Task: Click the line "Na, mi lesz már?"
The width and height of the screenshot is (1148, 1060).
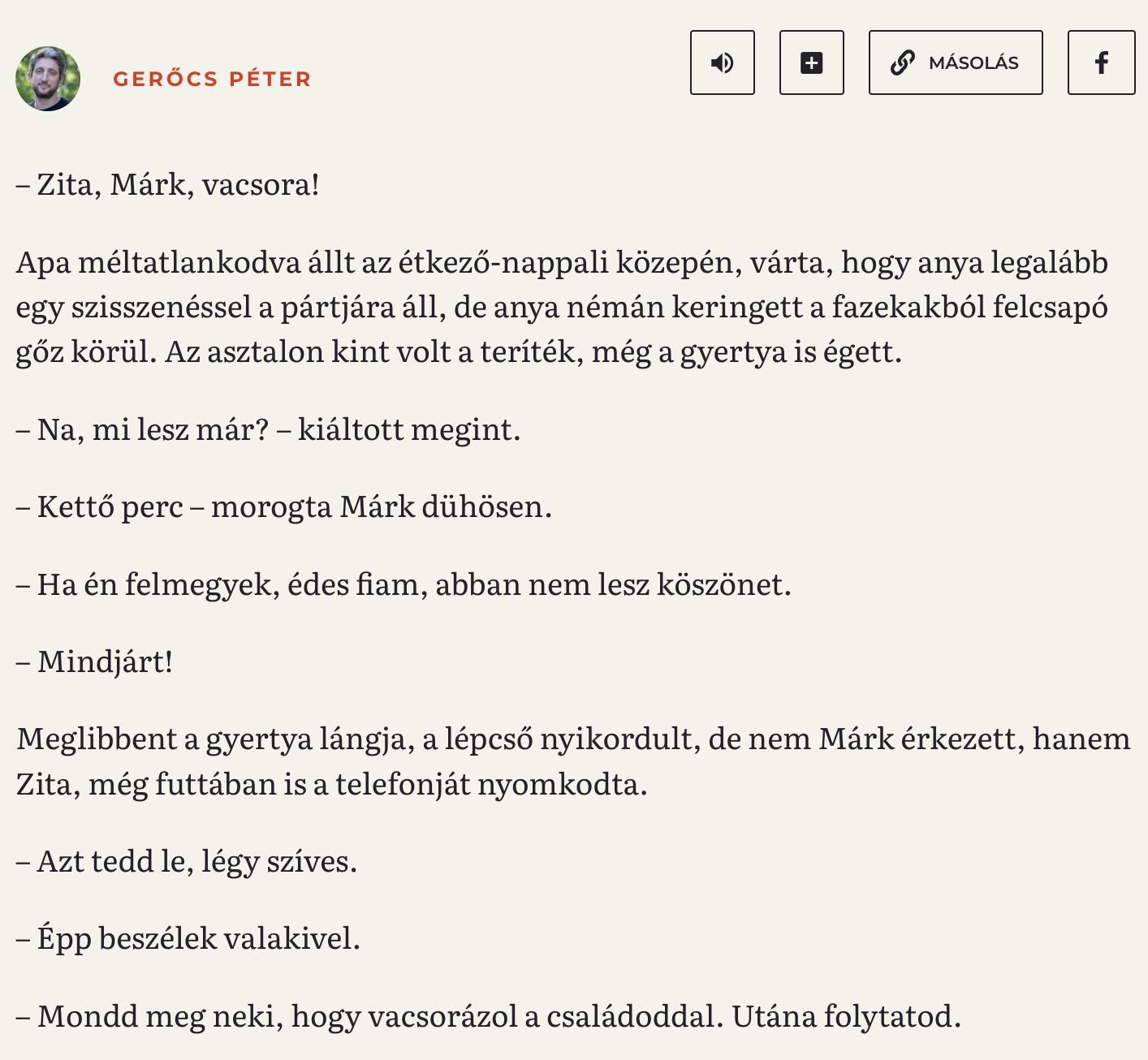Action: coord(268,429)
